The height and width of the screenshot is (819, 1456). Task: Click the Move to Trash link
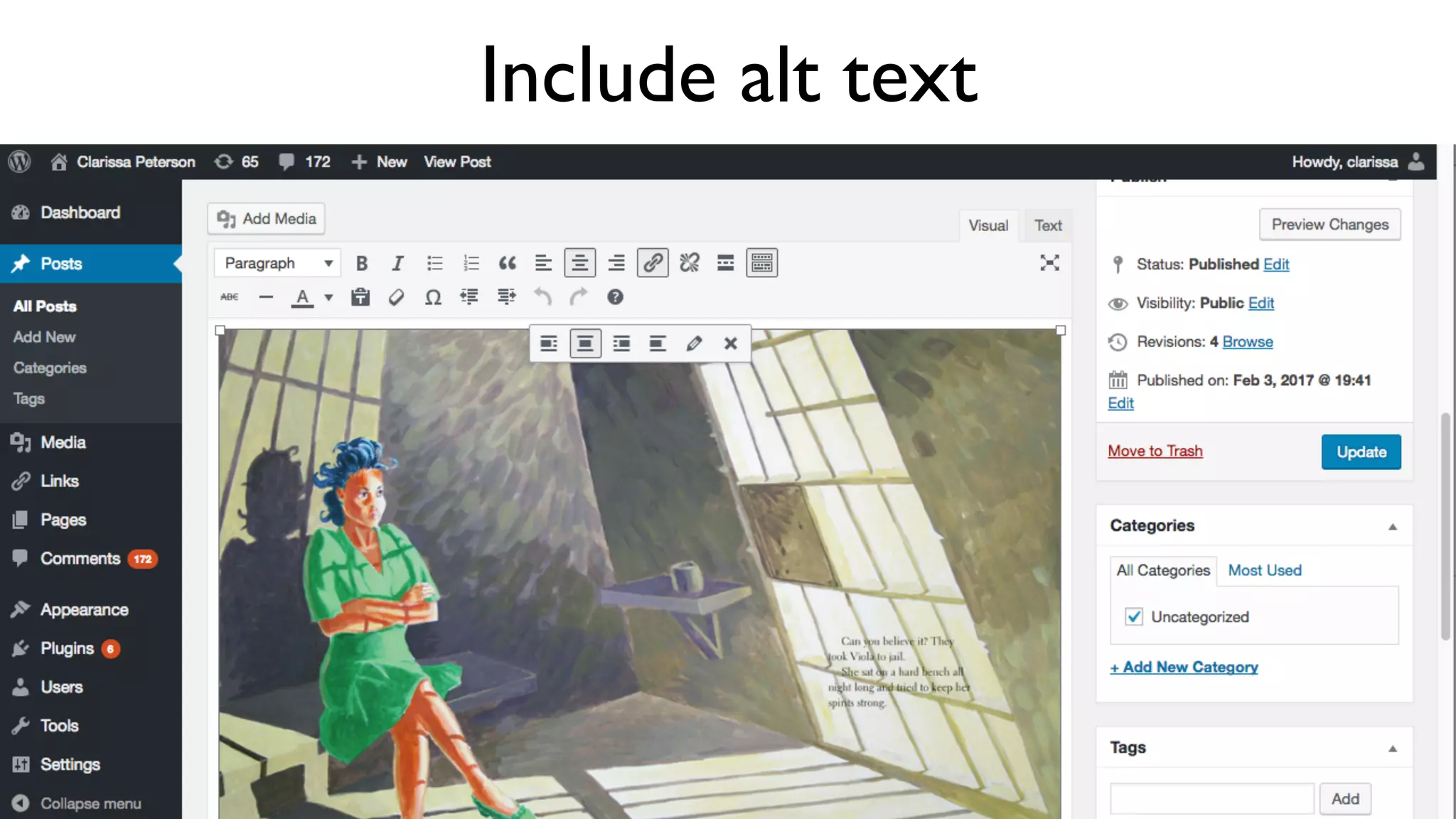pyautogui.click(x=1155, y=451)
